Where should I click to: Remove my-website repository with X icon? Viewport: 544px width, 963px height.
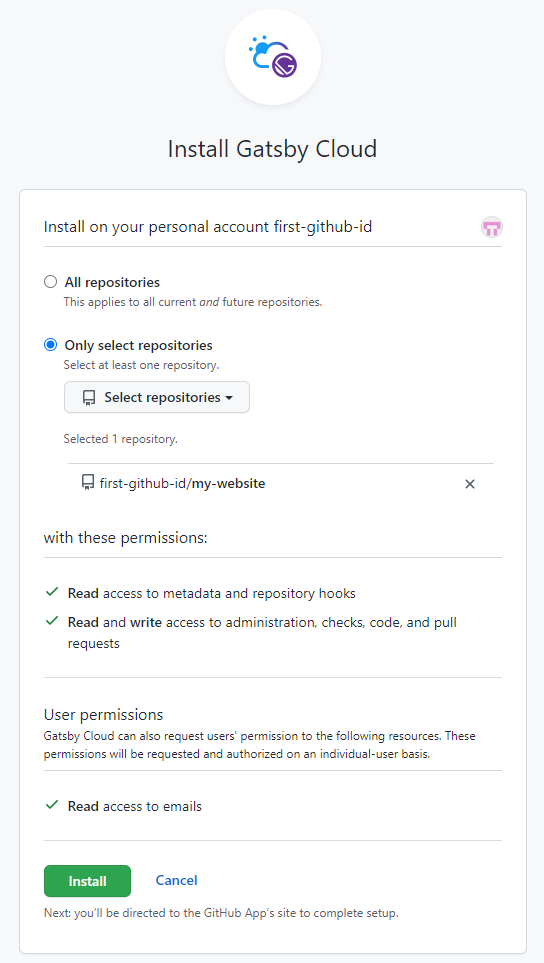point(470,484)
